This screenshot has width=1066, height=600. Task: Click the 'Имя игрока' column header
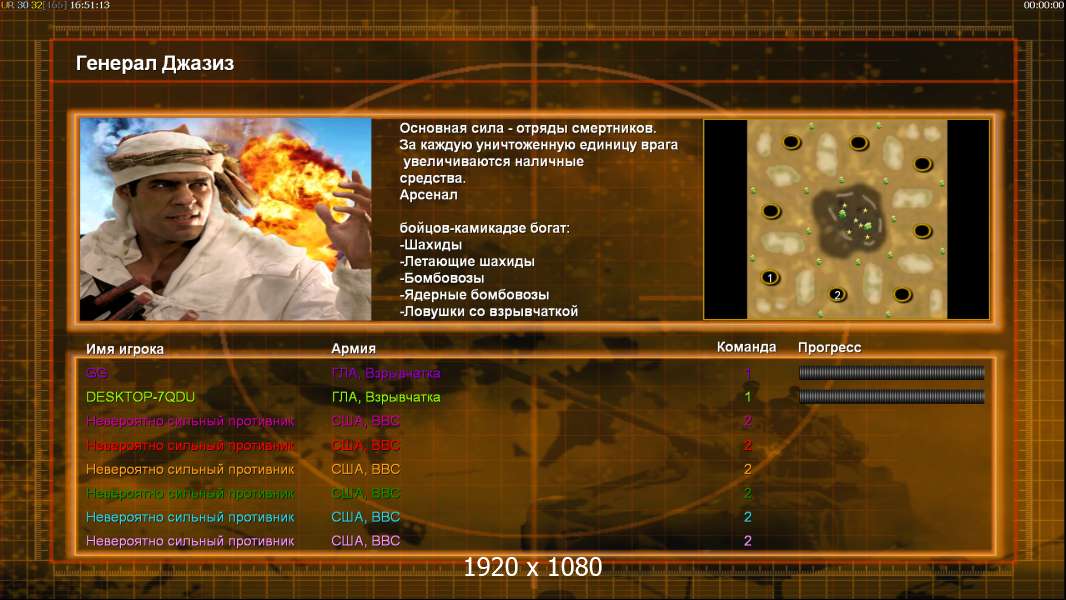click(x=125, y=349)
